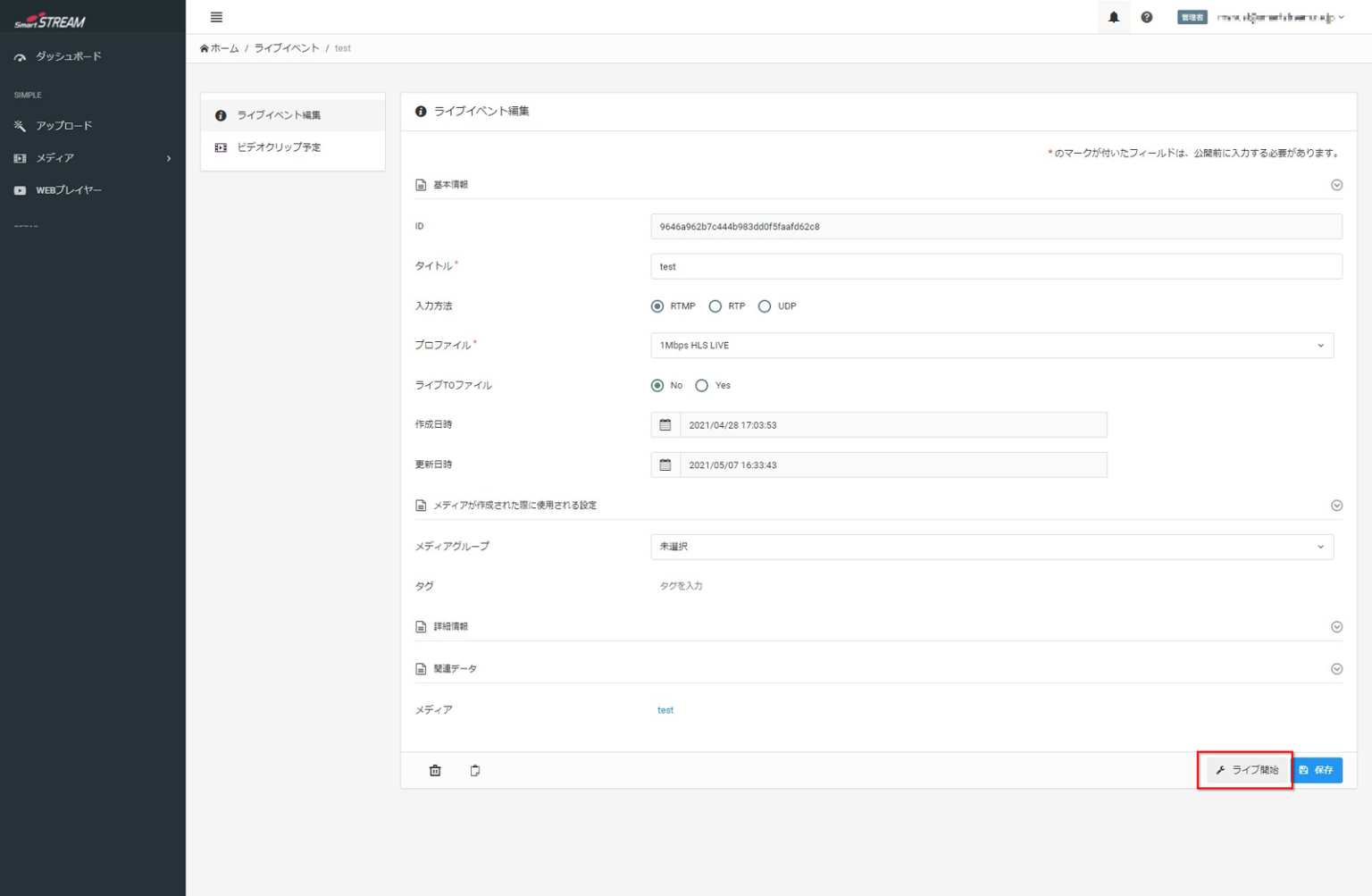1372x896 pixels.
Task: Open the test media link
Action: point(665,710)
